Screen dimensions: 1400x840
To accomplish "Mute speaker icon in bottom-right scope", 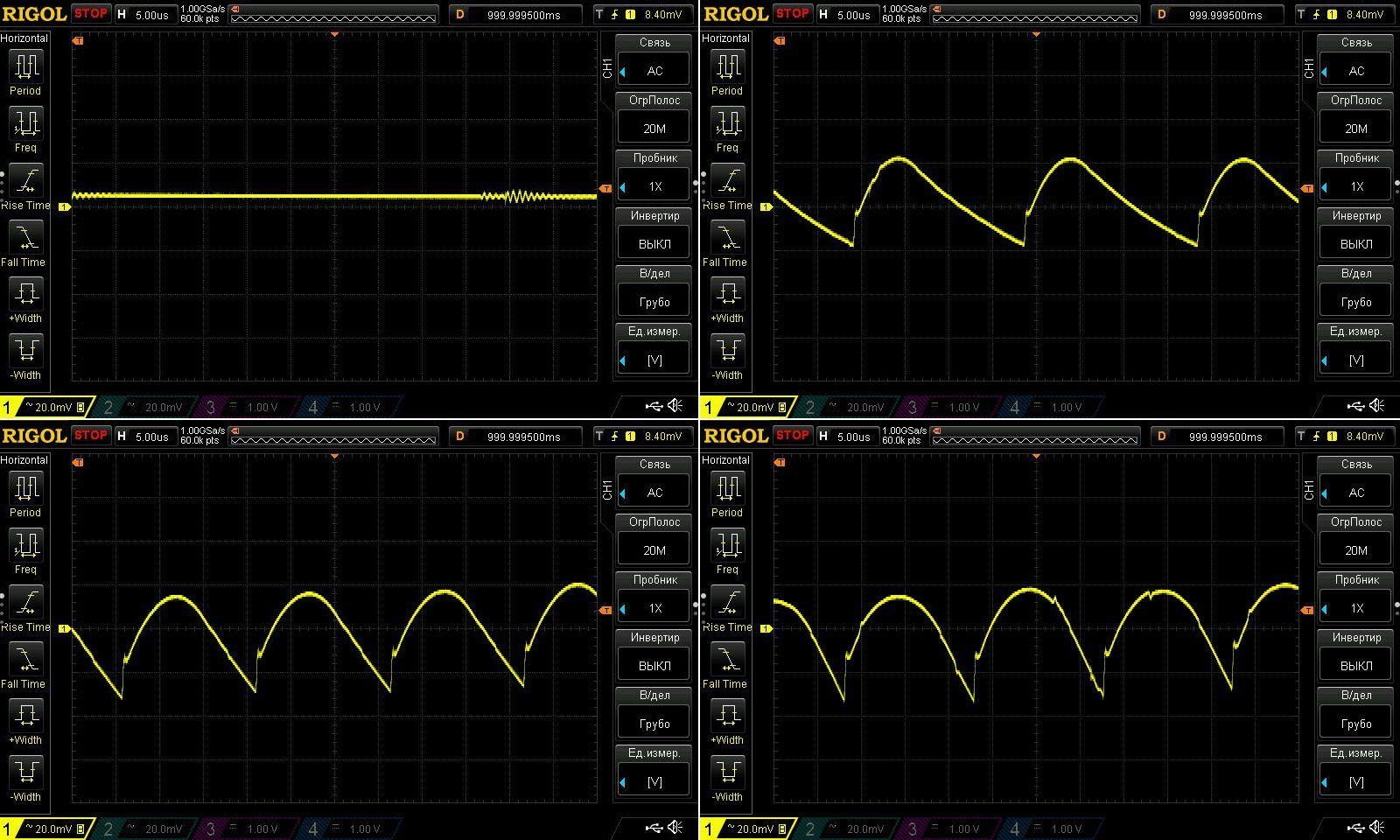I will pos(1376,827).
